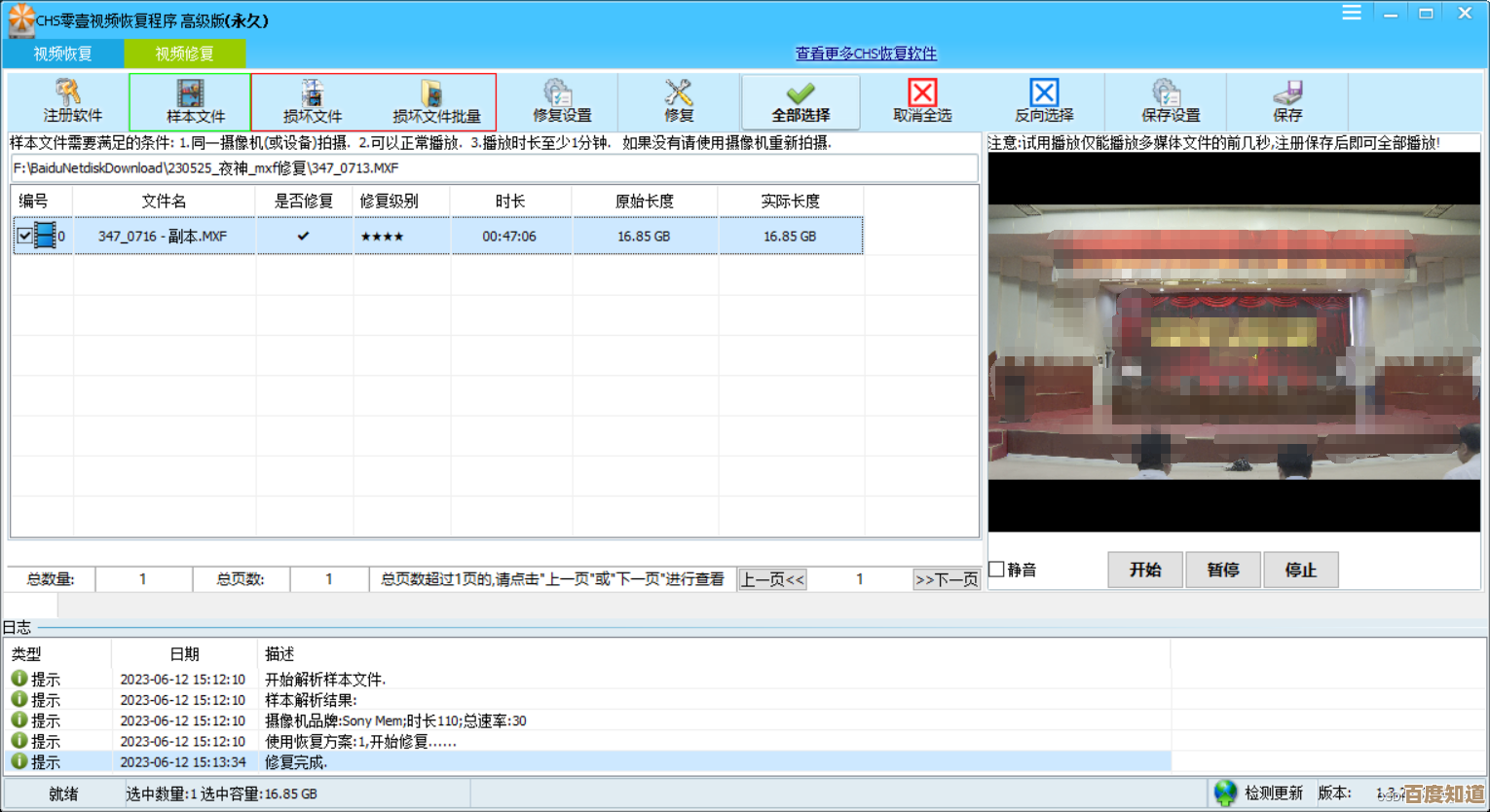Open 保存设置 save settings

[x=1169, y=101]
